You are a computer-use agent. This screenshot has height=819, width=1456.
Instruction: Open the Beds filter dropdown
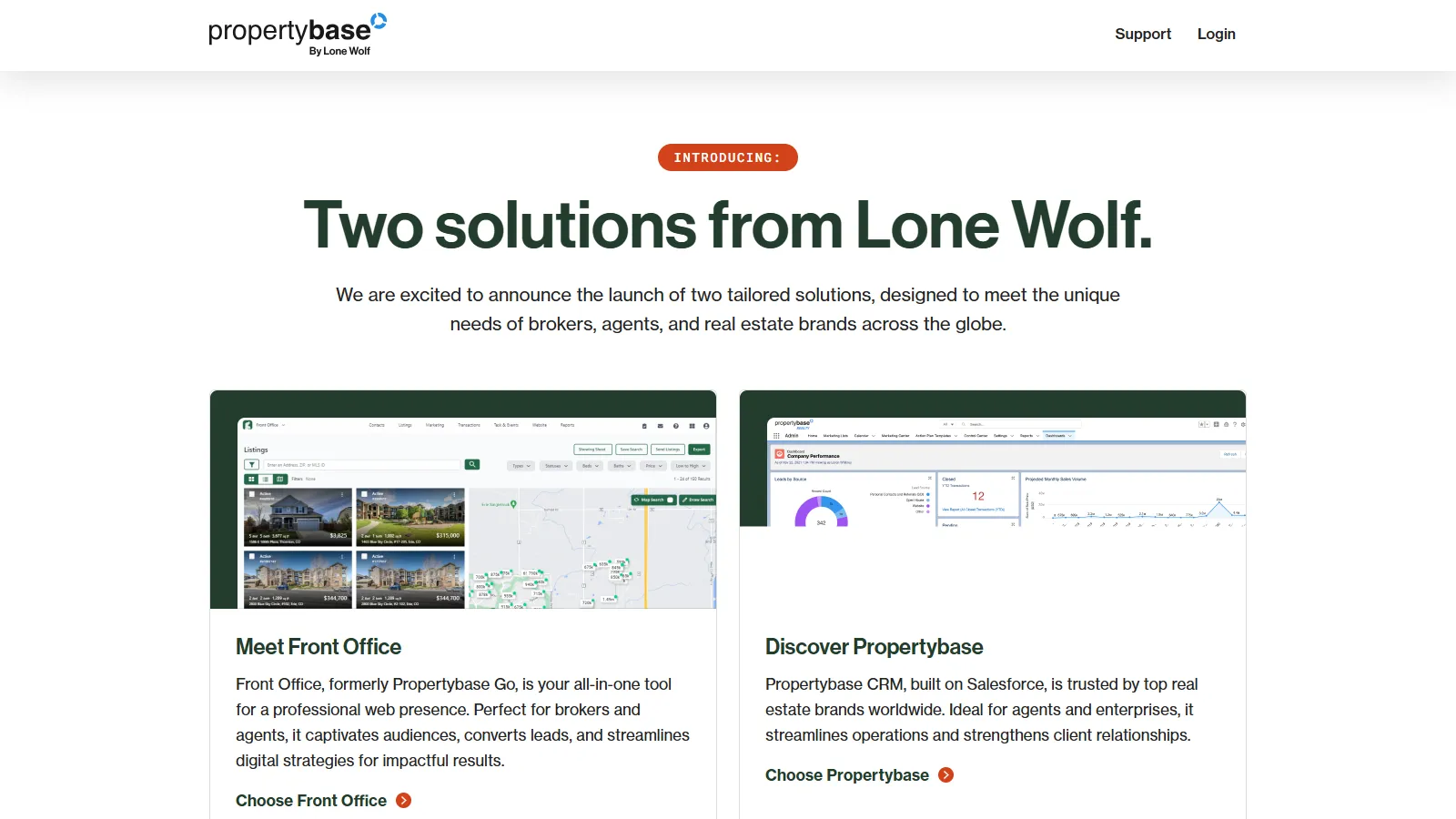point(591,466)
